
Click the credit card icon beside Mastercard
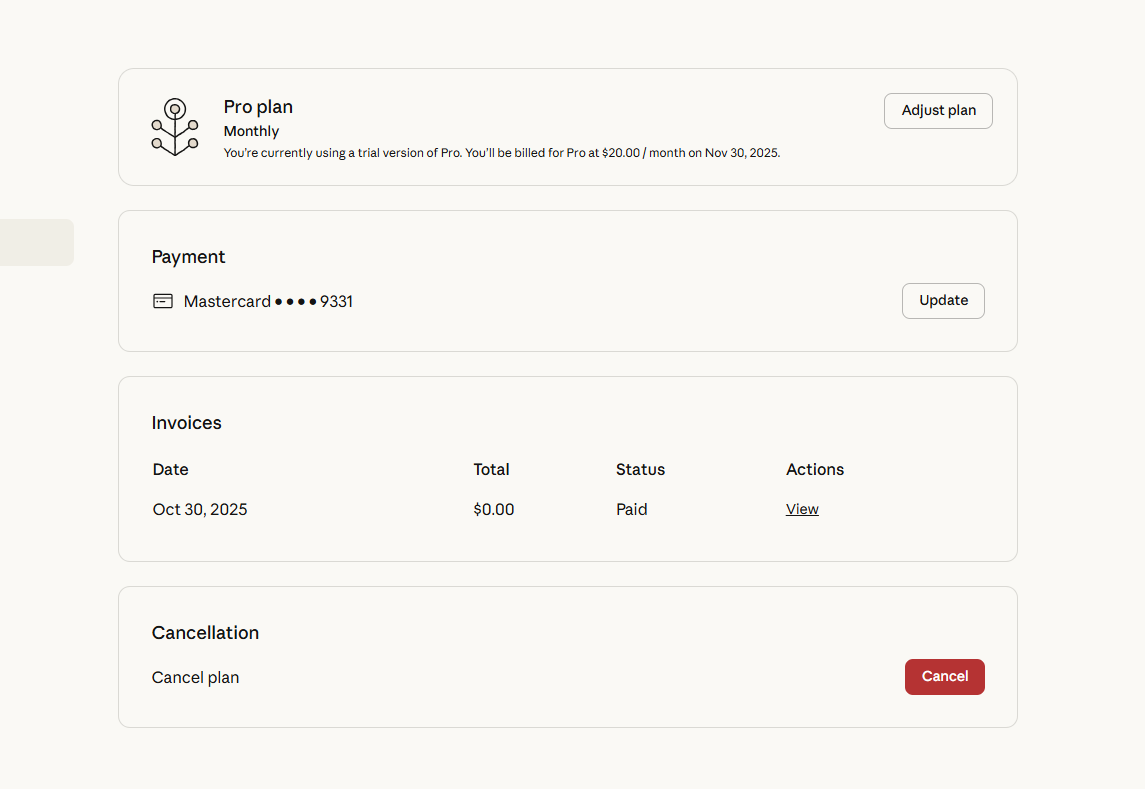pos(163,301)
